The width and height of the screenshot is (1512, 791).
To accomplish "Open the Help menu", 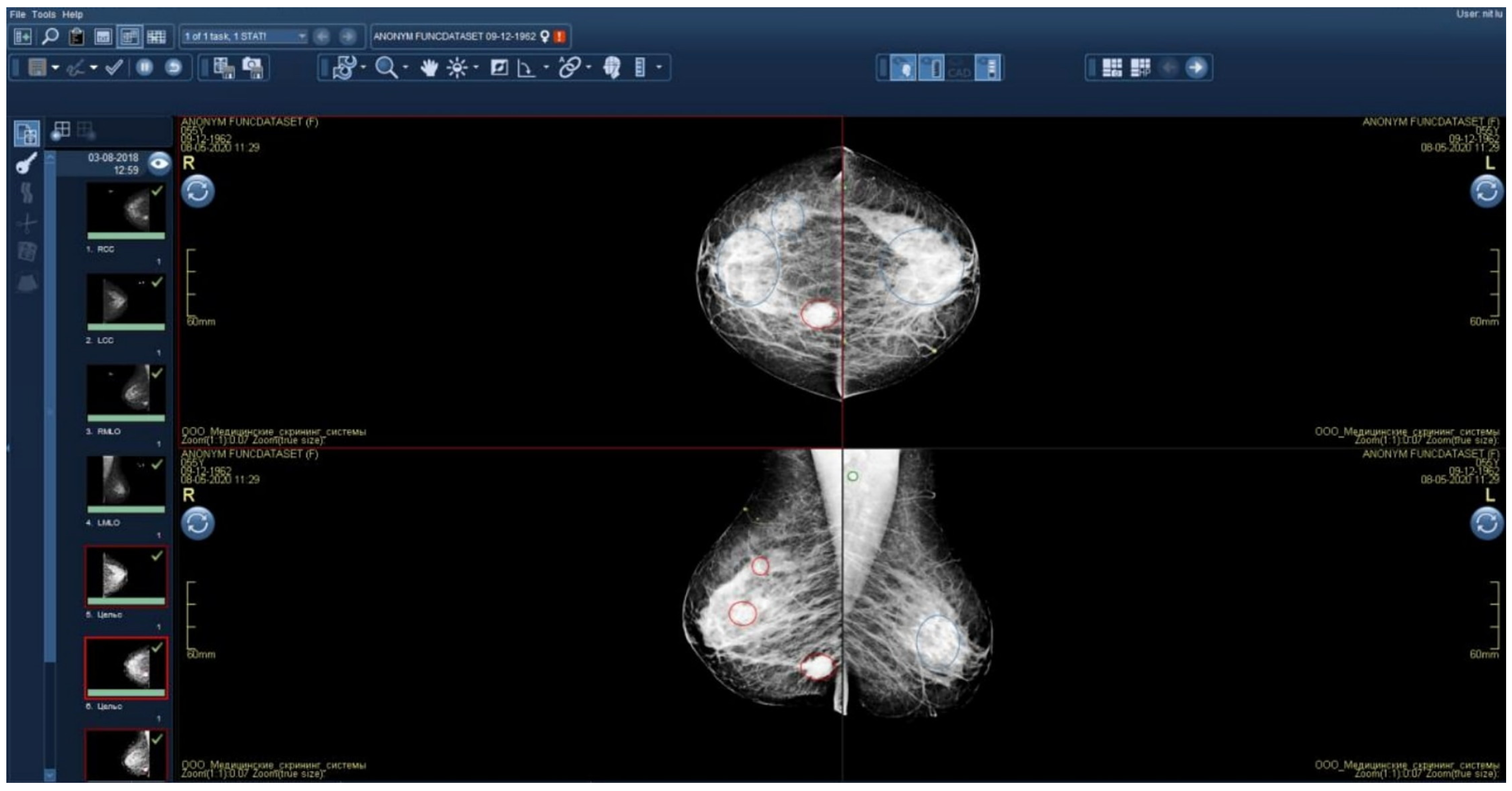I will (72, 14).
